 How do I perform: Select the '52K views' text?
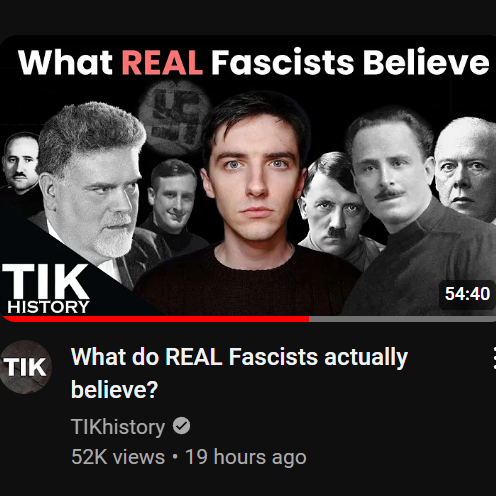(118, 457)
